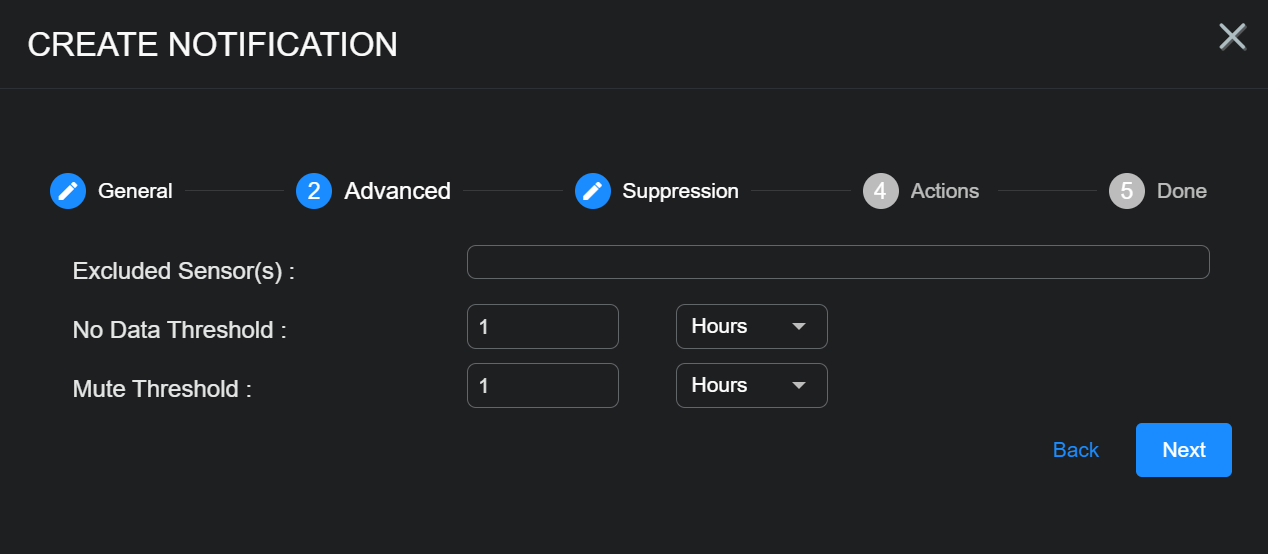Open the No Data Threshold units dropdown
The width and height of the screenshot is (1268, 554).
click(751, 327)
